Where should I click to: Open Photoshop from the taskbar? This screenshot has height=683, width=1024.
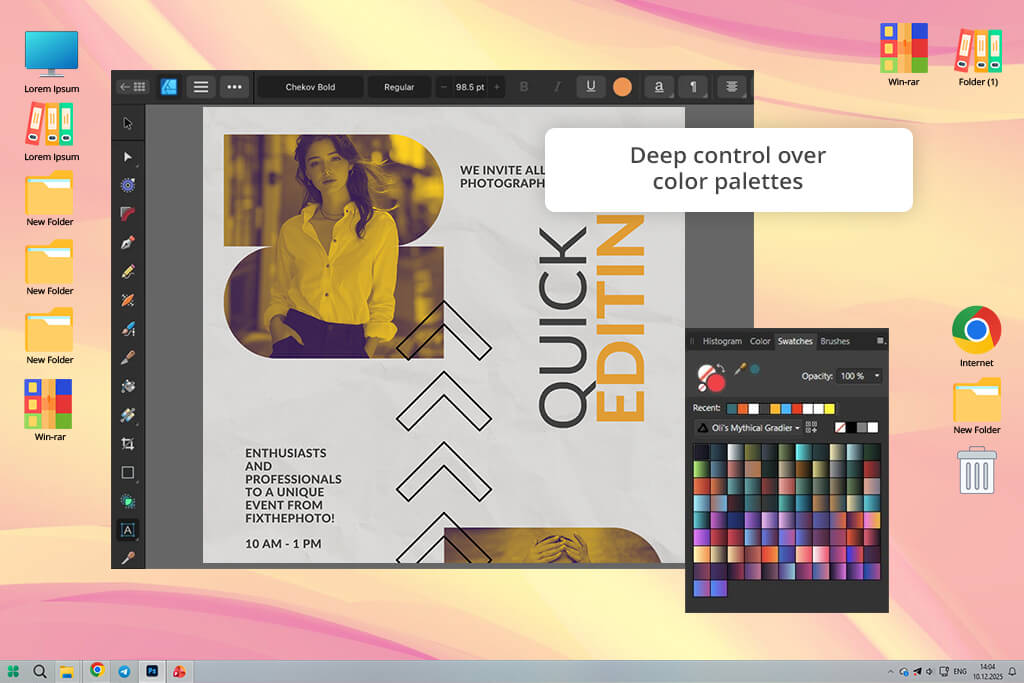pos(152,671)
